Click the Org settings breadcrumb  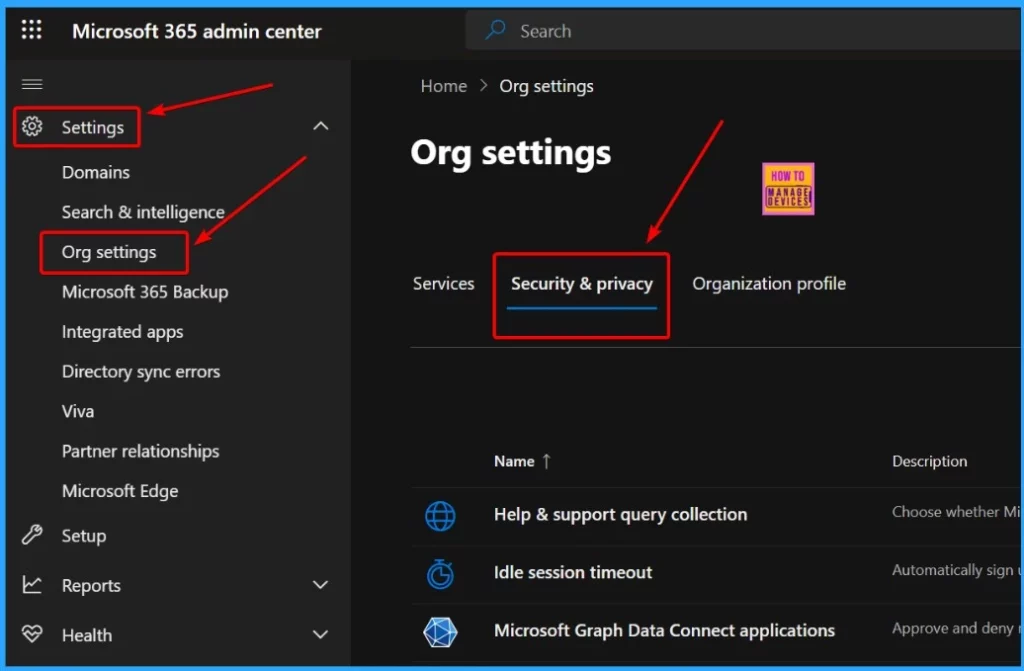click(547, 86)
